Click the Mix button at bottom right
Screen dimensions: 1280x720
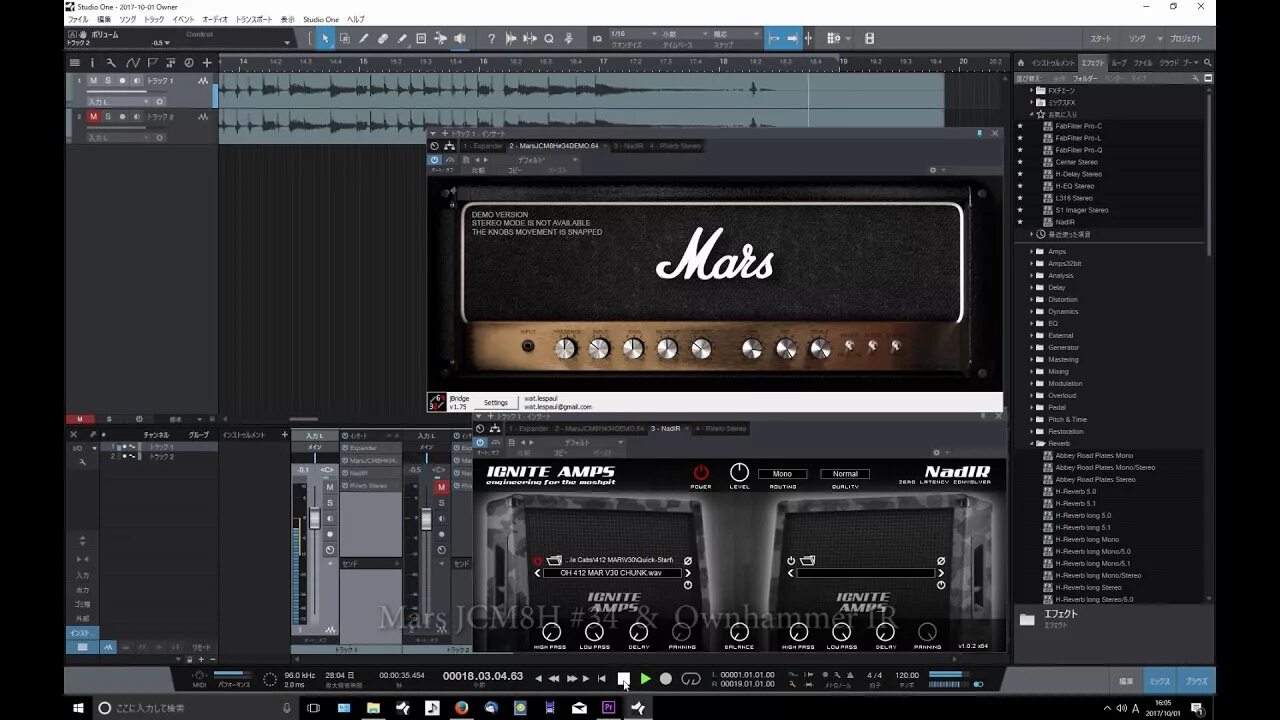(1159, 681)
